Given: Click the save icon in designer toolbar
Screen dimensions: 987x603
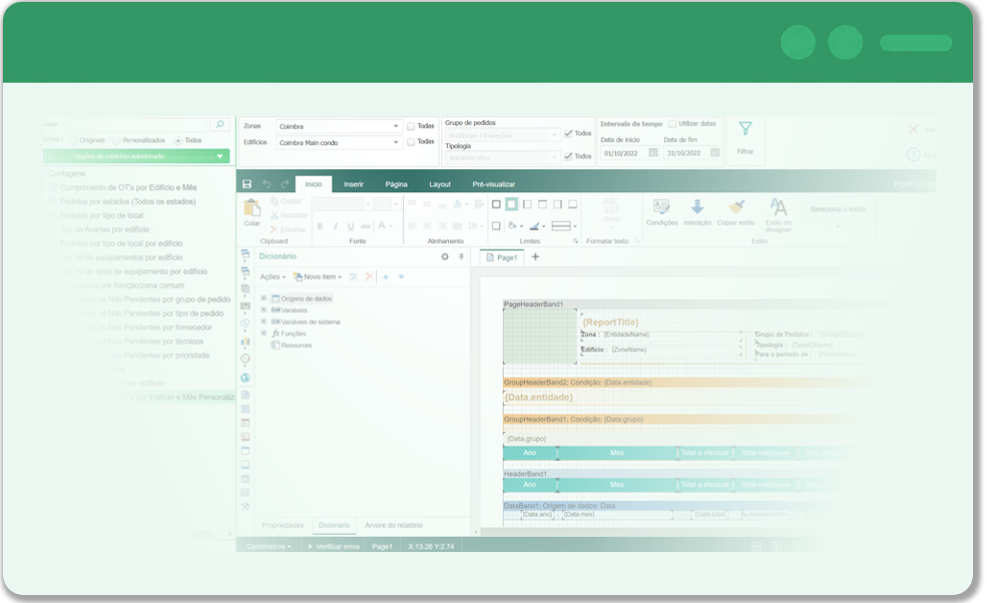Looking at the screenshot, I should click(247, 184).
